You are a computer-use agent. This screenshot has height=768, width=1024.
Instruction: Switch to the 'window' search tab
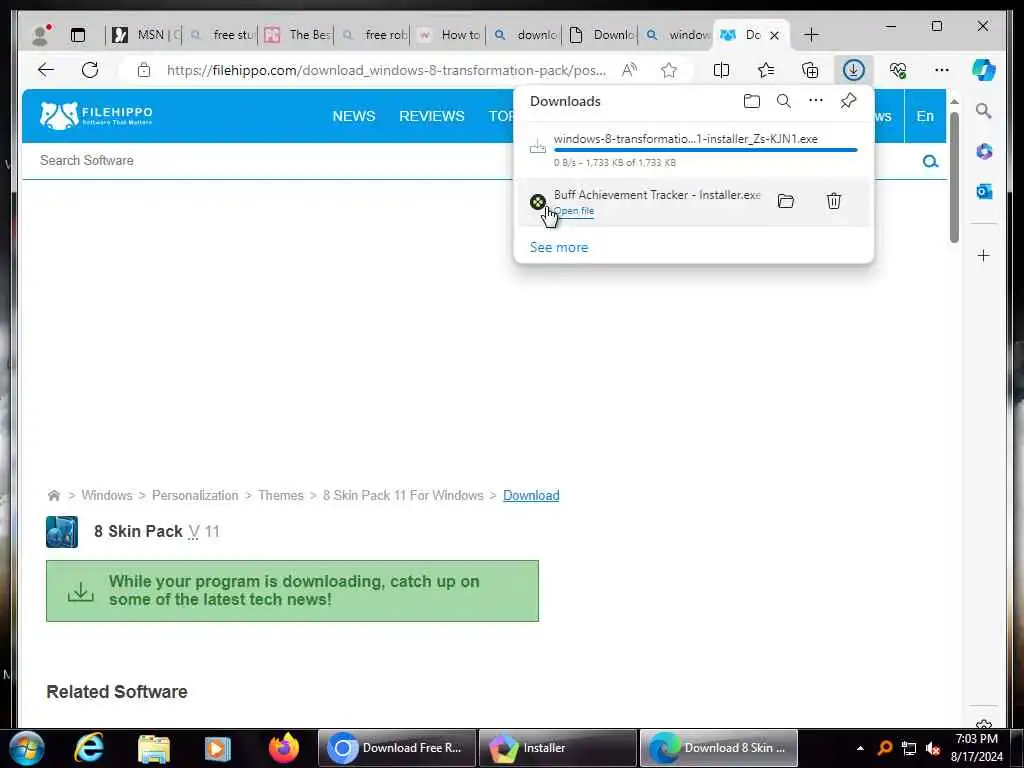click(677, 35)
